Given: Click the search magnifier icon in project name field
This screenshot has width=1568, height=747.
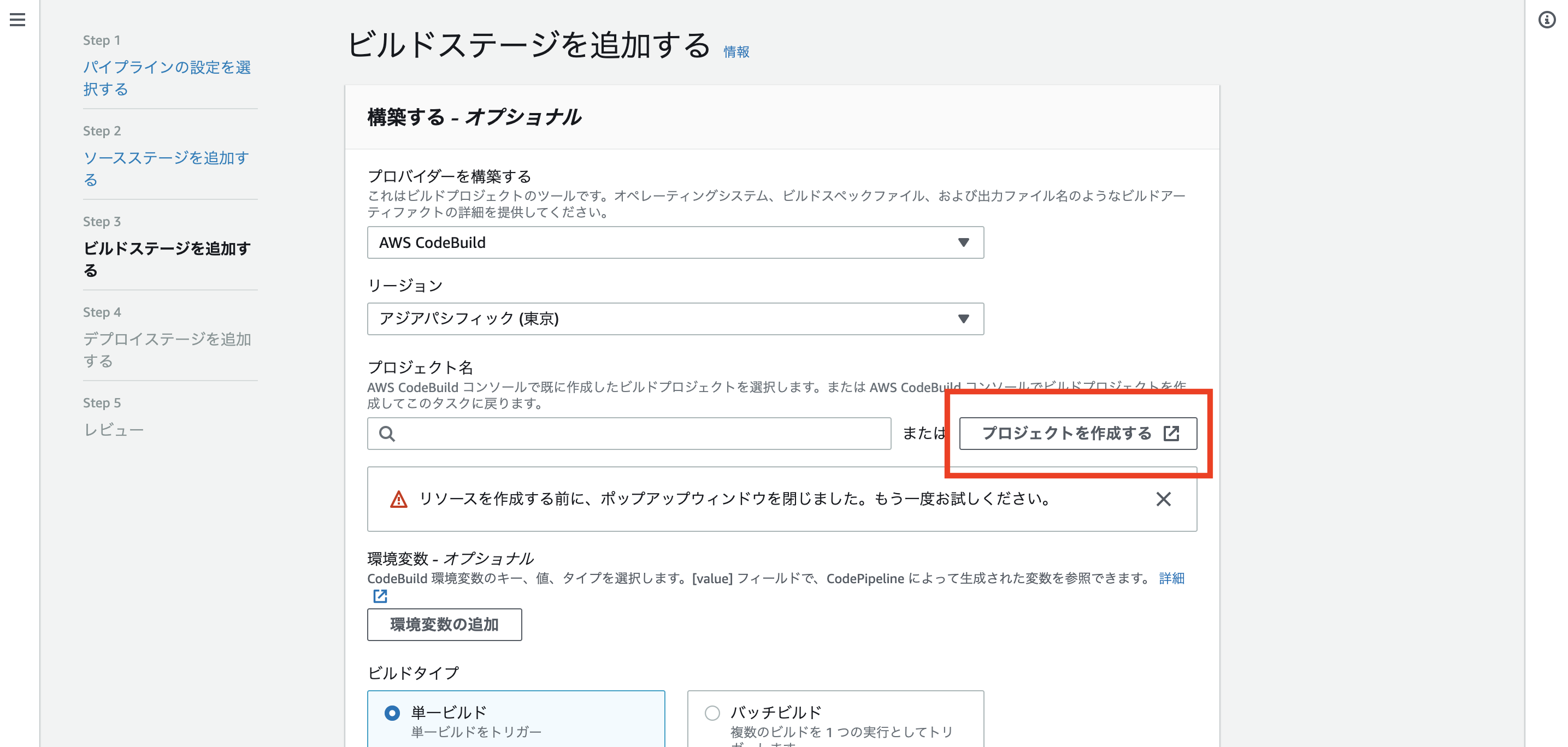Looking at the screenshot, I should click(x=387, y=434).
